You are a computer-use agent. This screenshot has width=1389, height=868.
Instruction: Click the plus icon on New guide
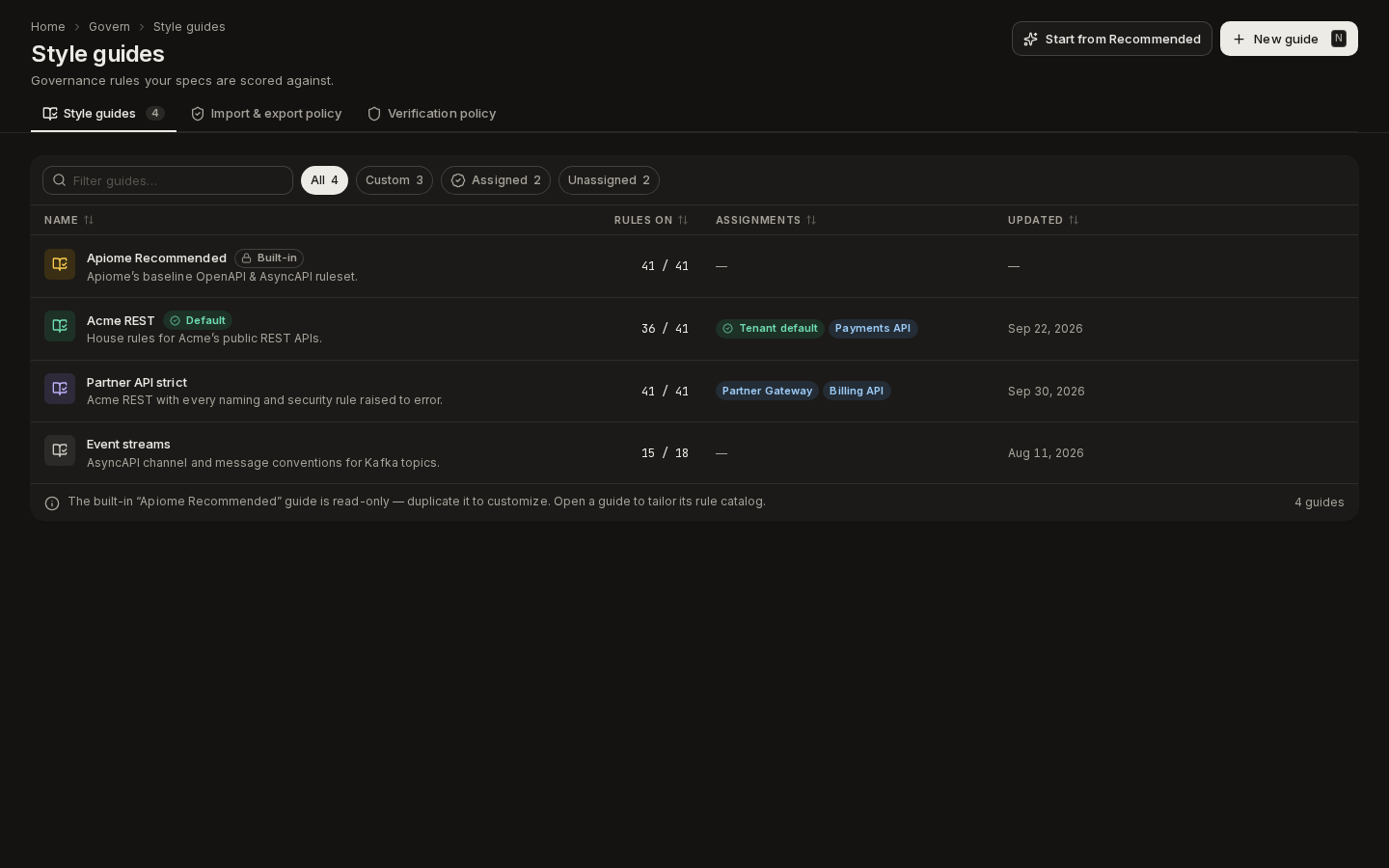coord(1239,39)
